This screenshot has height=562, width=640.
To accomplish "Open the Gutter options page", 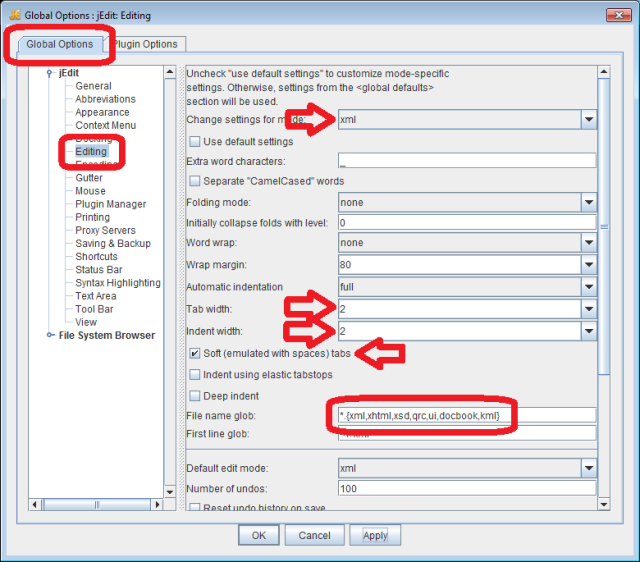I will click(89, 178).
